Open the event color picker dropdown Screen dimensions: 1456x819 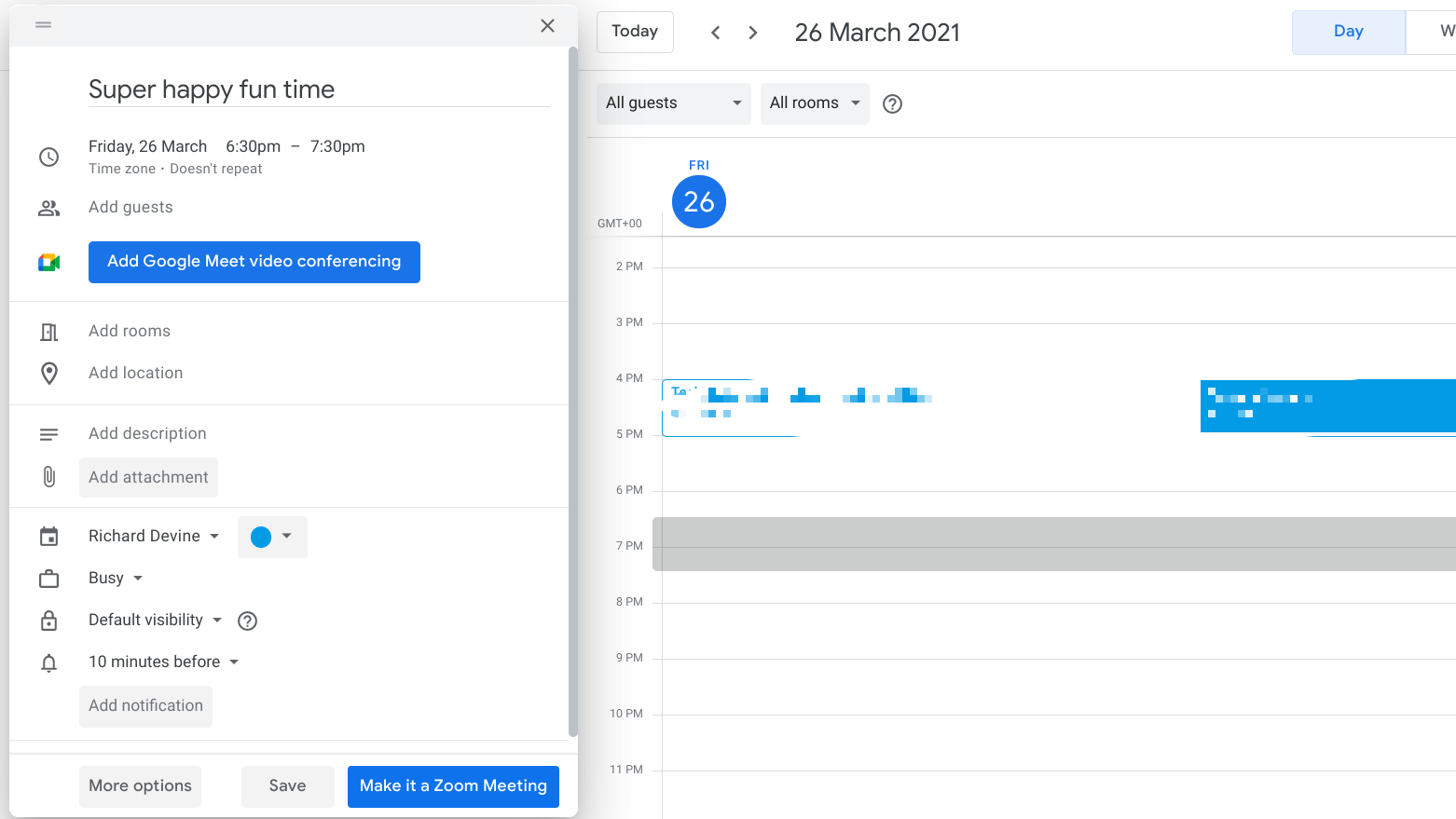pyautogui.click(x=272, y=537)
